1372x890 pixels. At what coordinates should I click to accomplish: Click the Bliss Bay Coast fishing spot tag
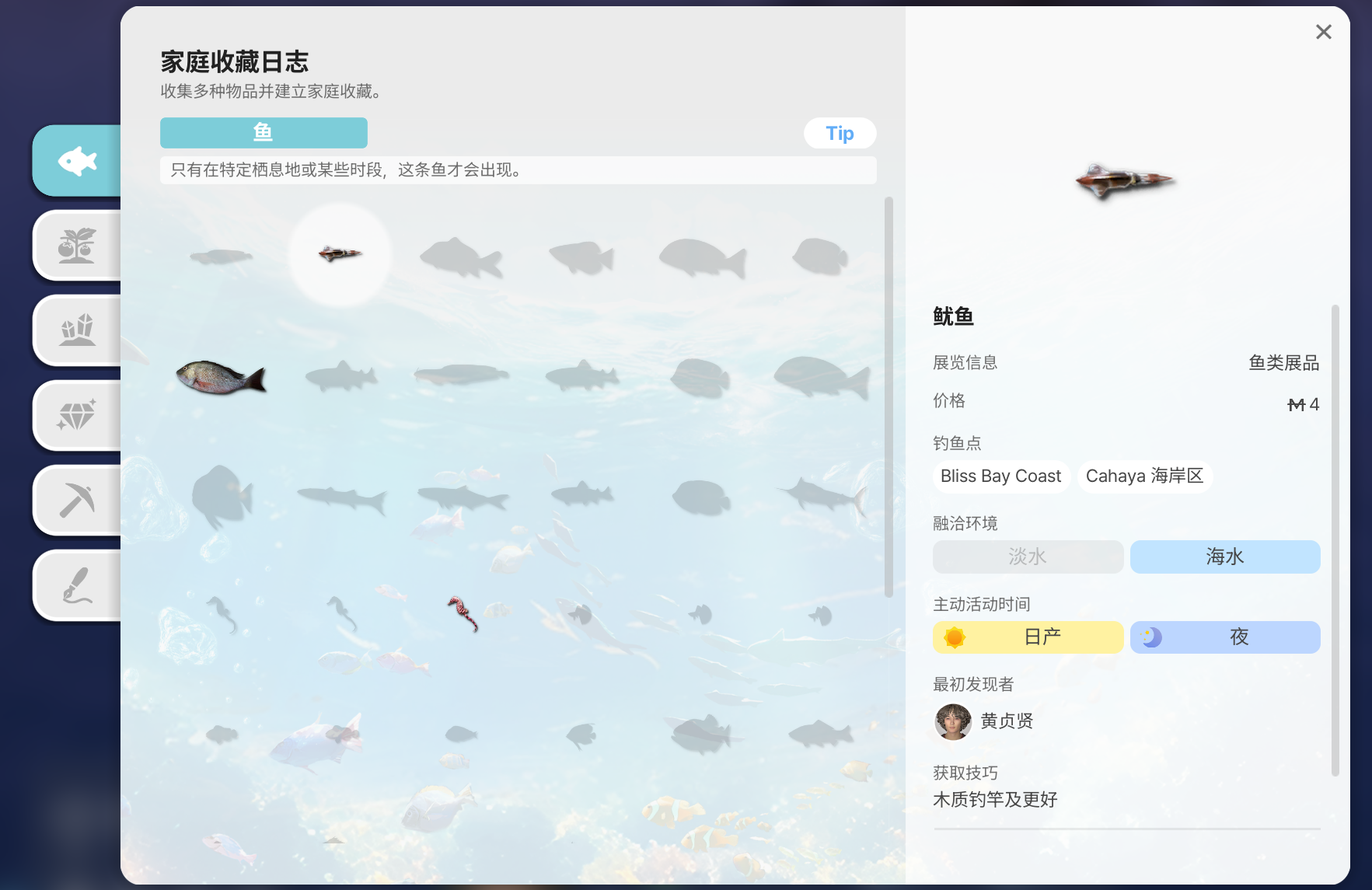pos(1001,476)
